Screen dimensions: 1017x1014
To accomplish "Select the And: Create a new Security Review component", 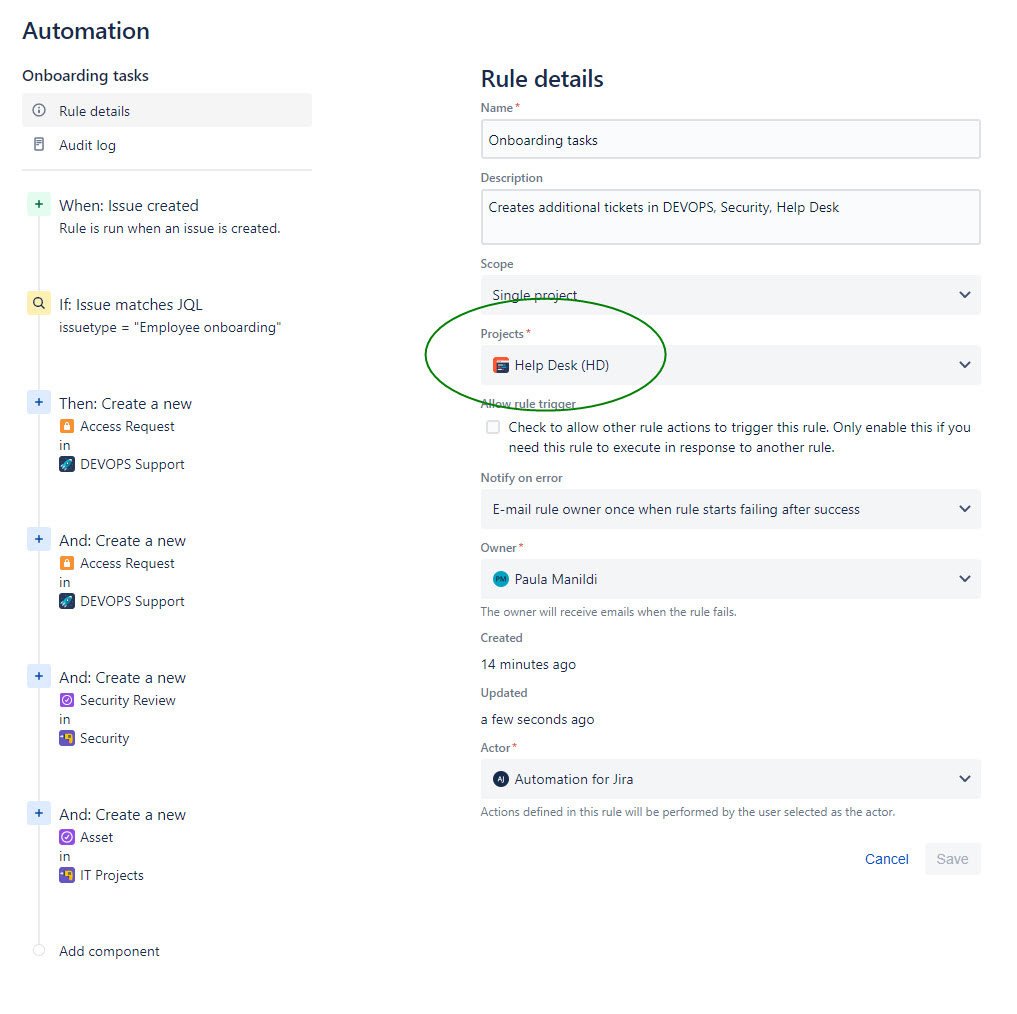I will pyautogui.click(x=122, y=677).
